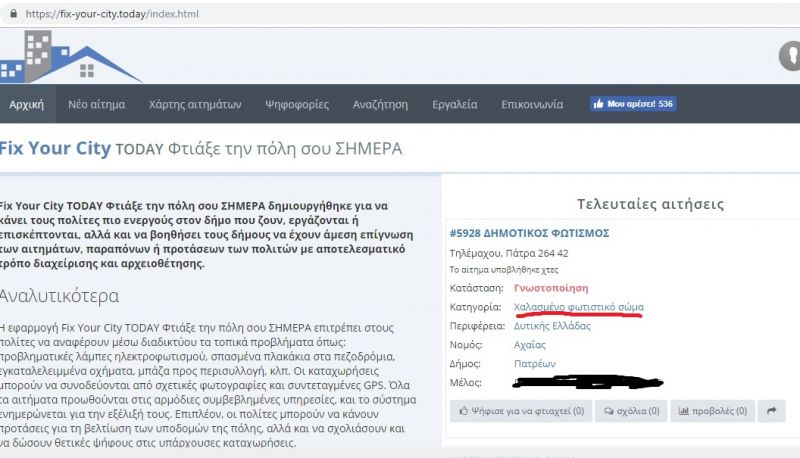Click the Δυτικής Ελλάδας region link
Viewport: 800px width, 458px height.
pos(552,326)
